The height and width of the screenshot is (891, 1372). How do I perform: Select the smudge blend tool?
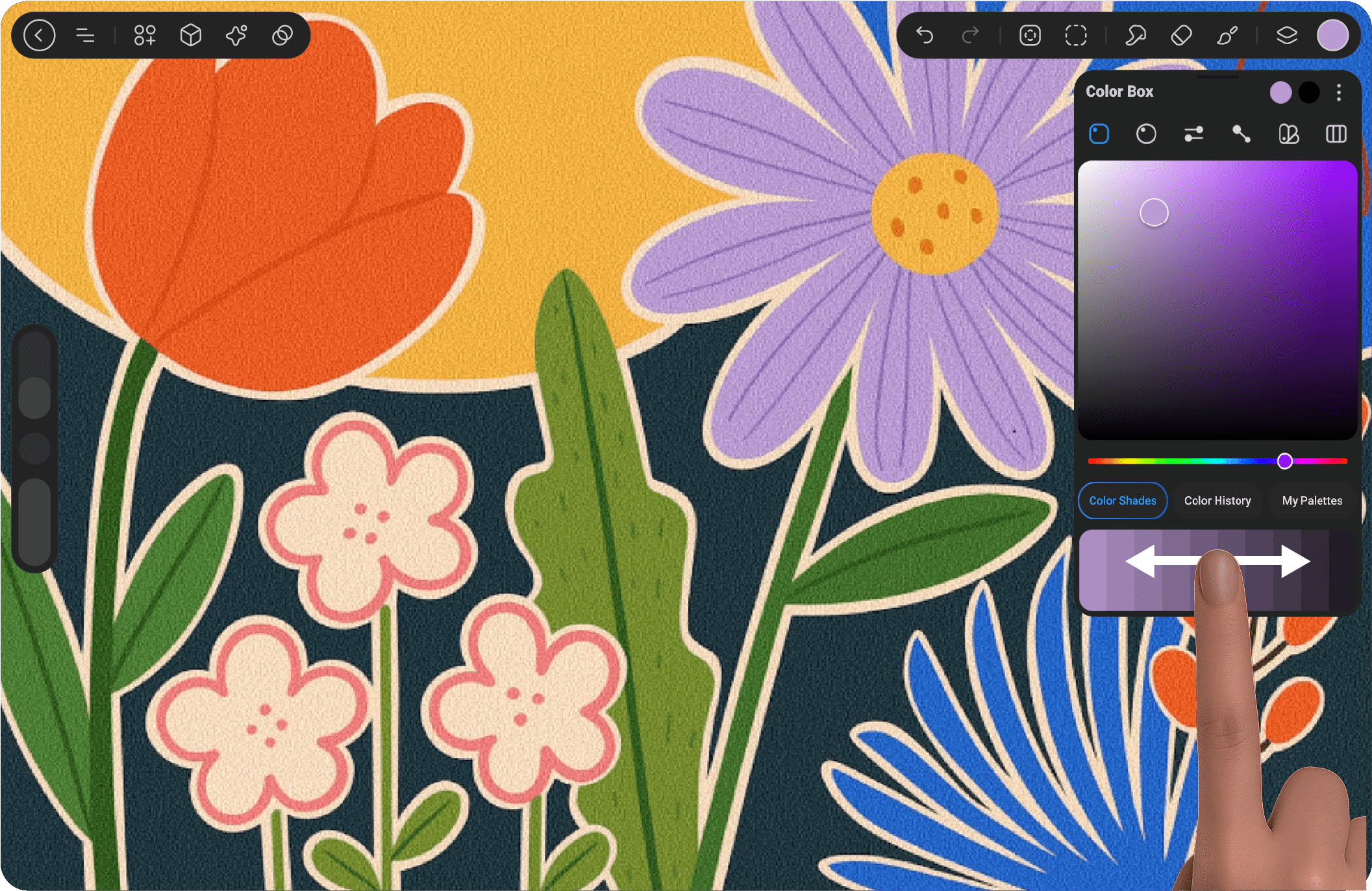pos(1135,35)
